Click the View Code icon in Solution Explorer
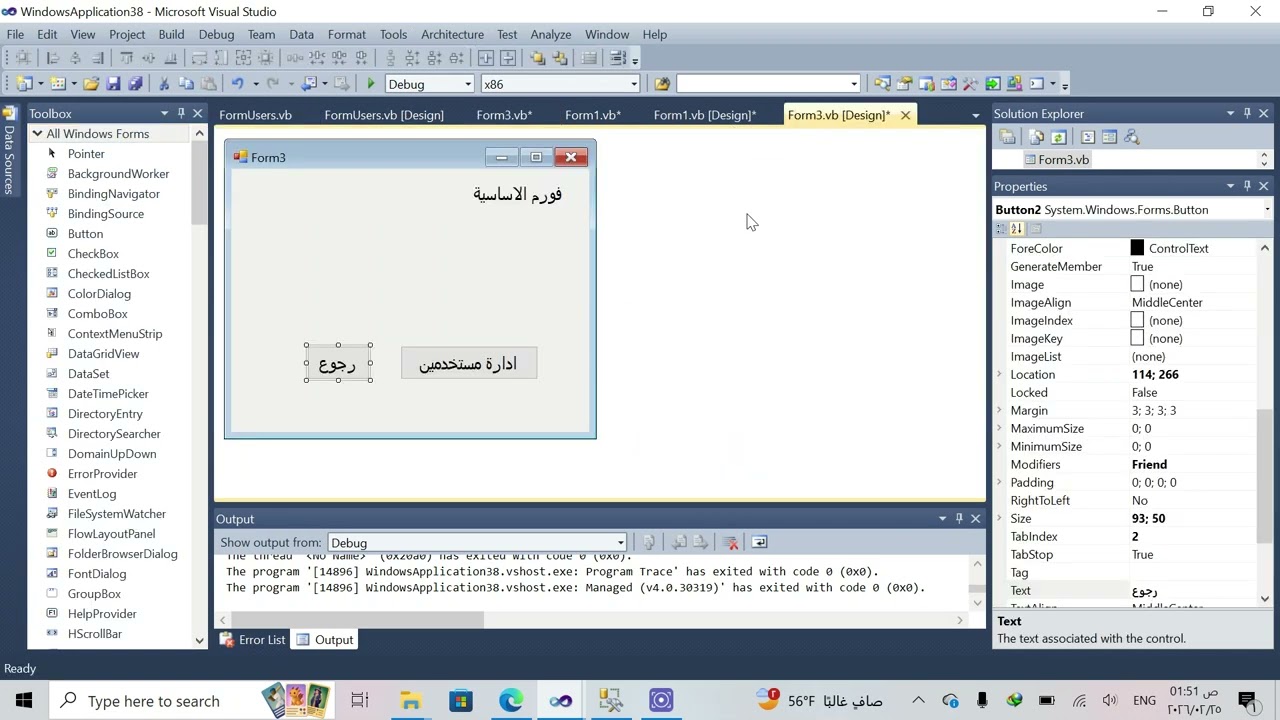The image size is (1280, 720). click(x=1088, y=137)
